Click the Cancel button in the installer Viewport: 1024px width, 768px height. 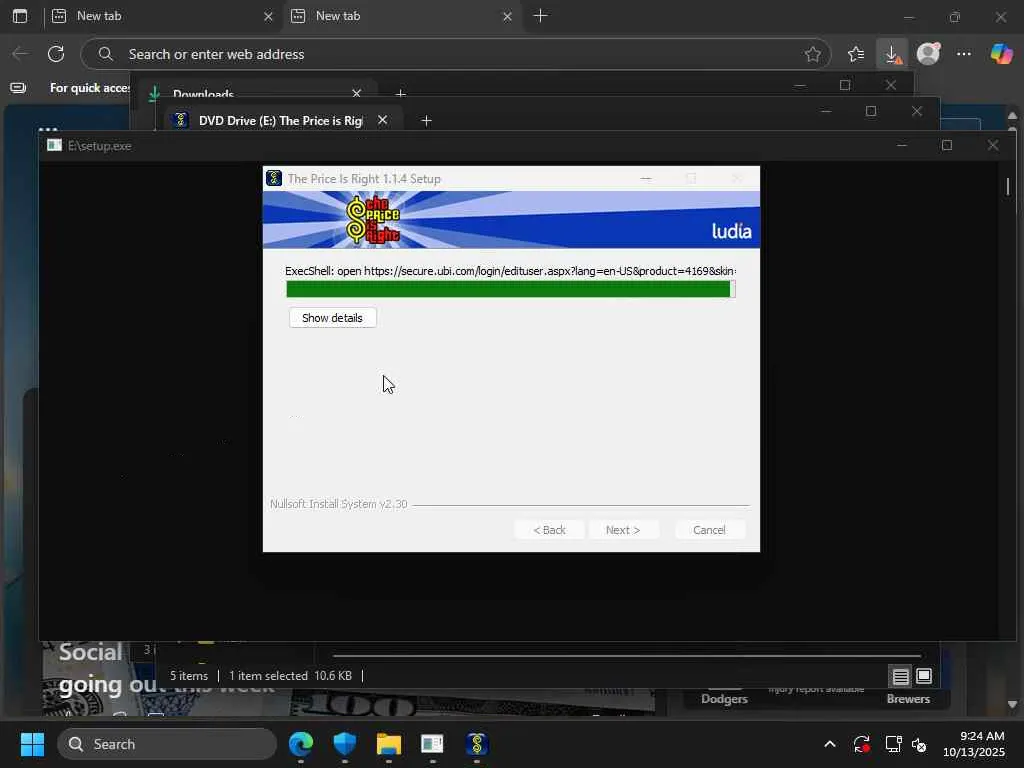tap(709, 530)
